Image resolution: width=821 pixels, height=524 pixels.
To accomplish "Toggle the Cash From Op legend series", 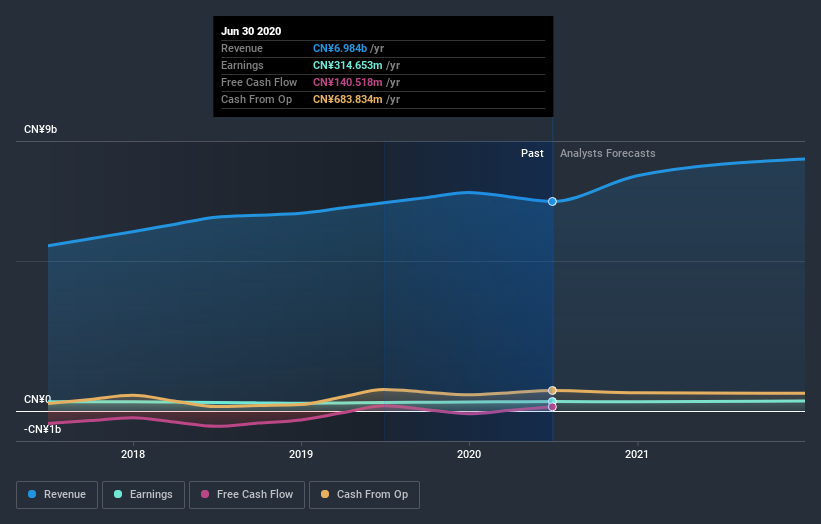I will (x=364, y=495).
